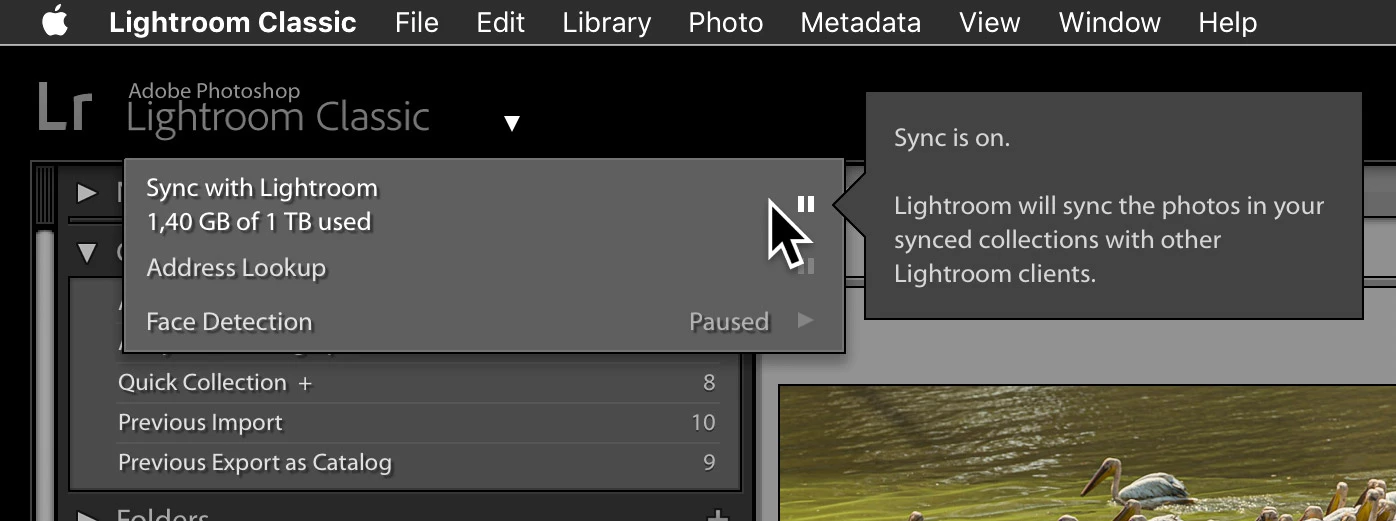Select the pelican photo preview
This screenshot has width=1396, height=521.
point(1087,453)
